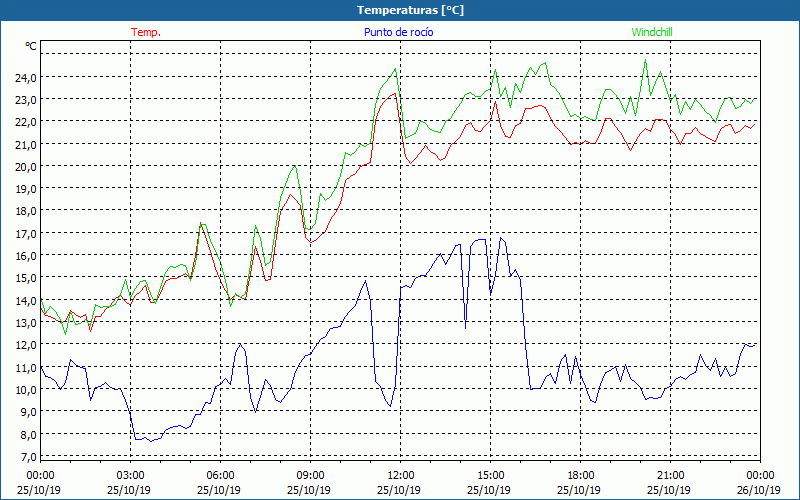Click the 06:00 time axis label
The height and width of the screenshot is (500, 800).
pyautogui.click(x=220, y=476)
